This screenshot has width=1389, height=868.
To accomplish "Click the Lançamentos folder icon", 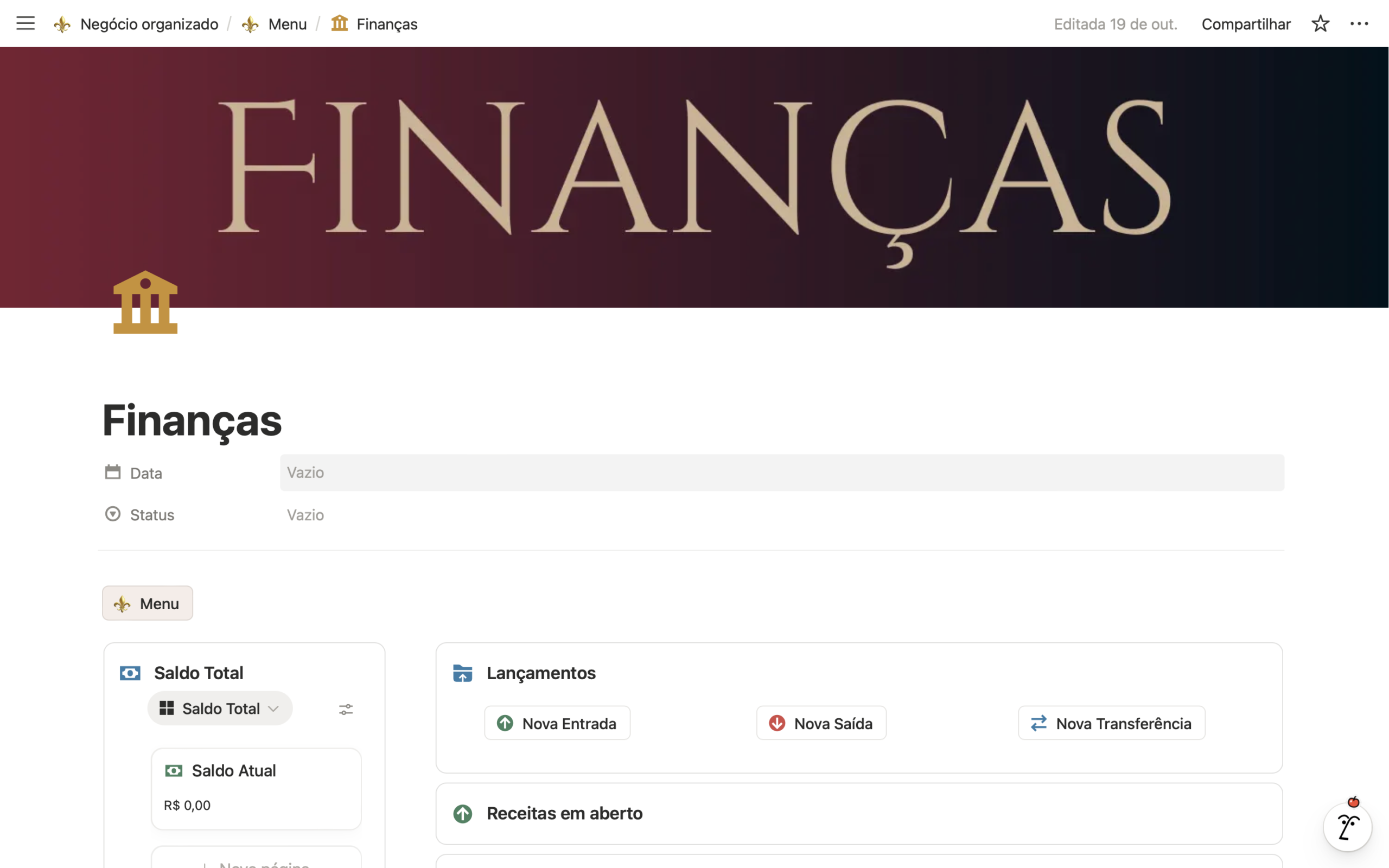I will (463, 673).
